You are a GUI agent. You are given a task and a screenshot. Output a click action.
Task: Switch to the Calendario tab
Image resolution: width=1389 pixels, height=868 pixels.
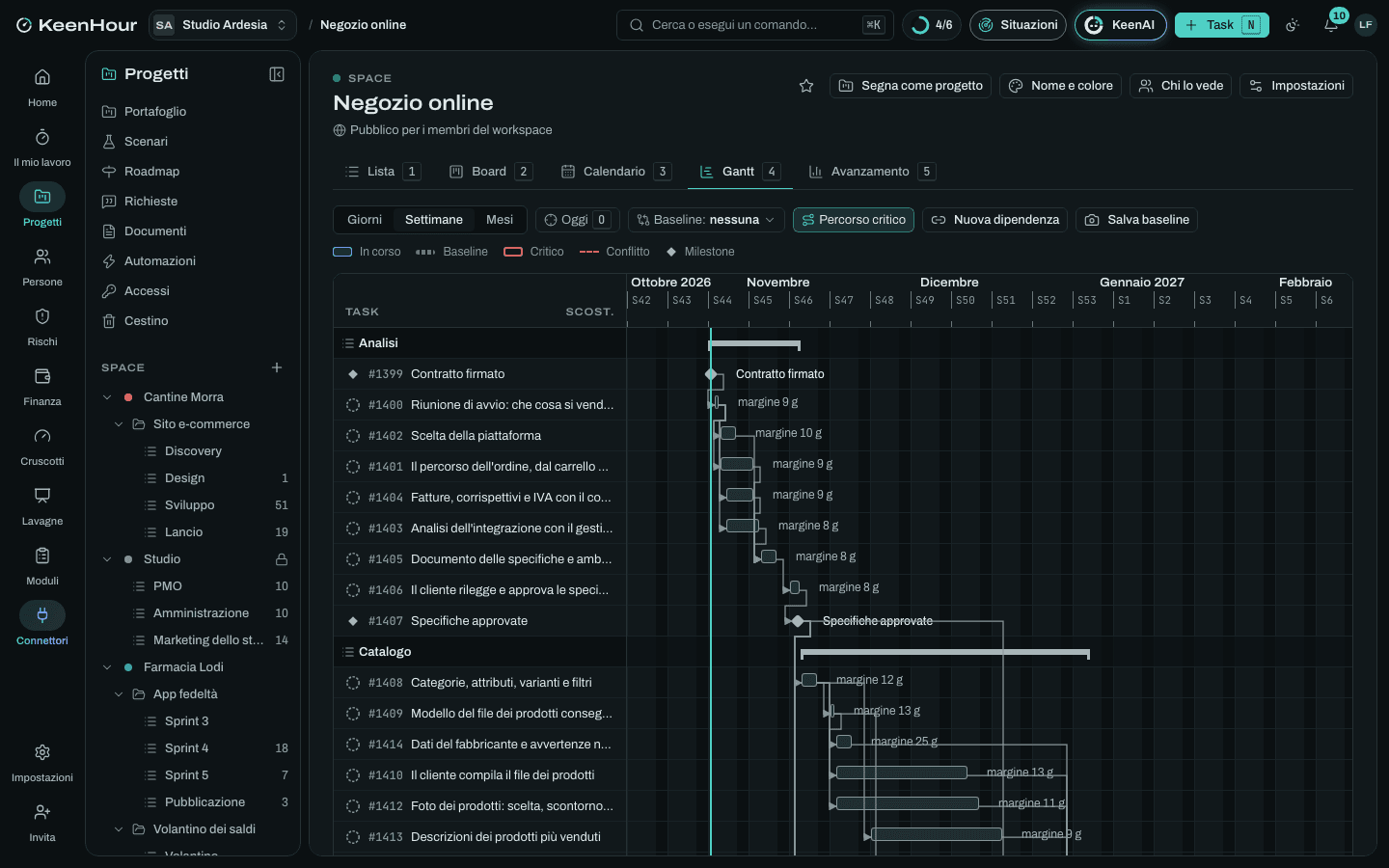tap(615, 172)
